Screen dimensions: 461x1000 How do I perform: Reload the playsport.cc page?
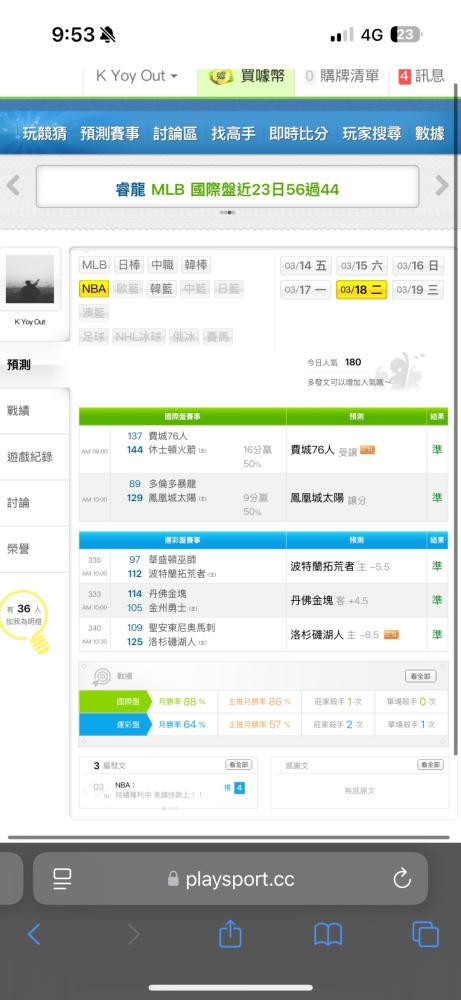402,879
